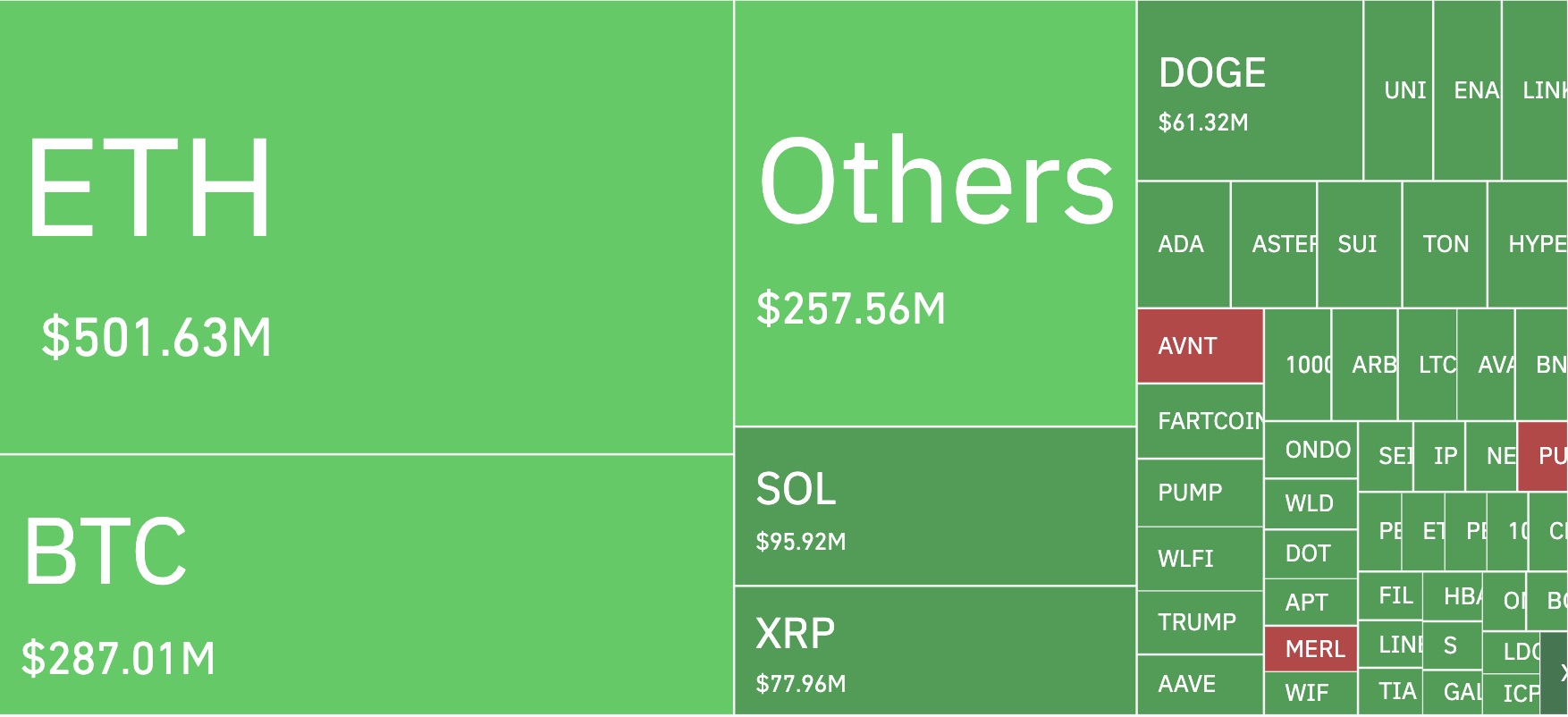
Task: Select the UNI tile
Action: tap(1399, 91)
